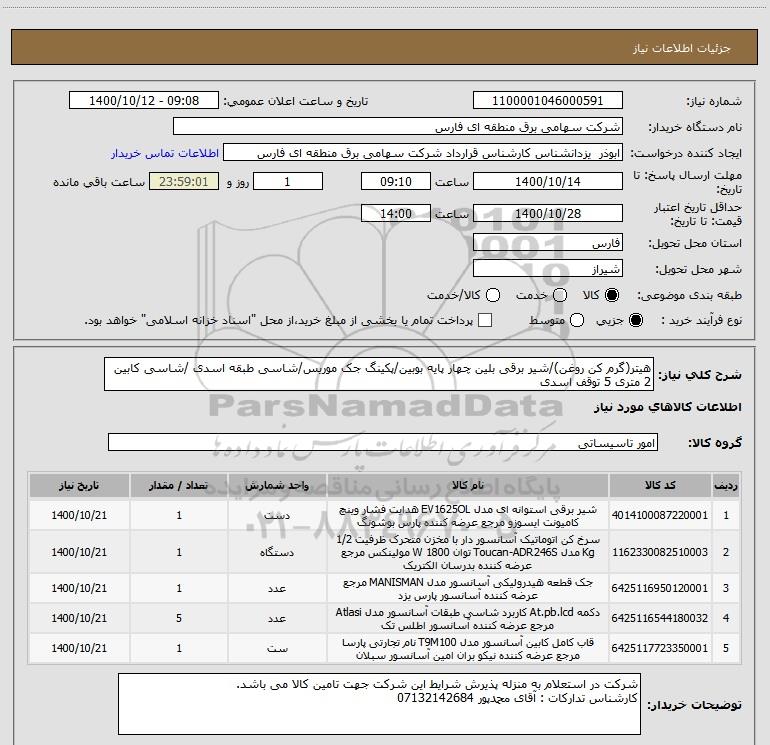Viewport: 770px width, 745px height.
Task: Click the price validity date 1400/10/28
Action: pos(548,214)
